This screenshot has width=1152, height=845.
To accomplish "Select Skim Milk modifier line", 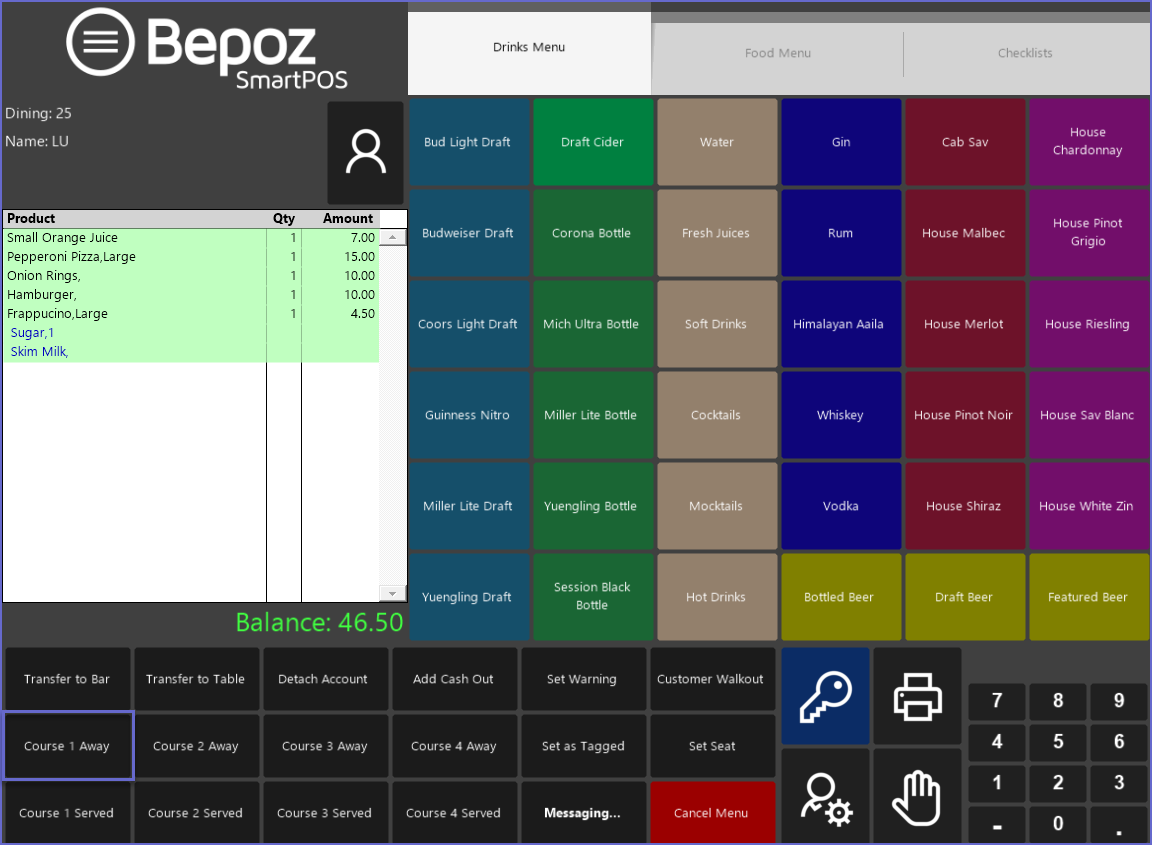I will pyautogui.click(x=191, y=352).
